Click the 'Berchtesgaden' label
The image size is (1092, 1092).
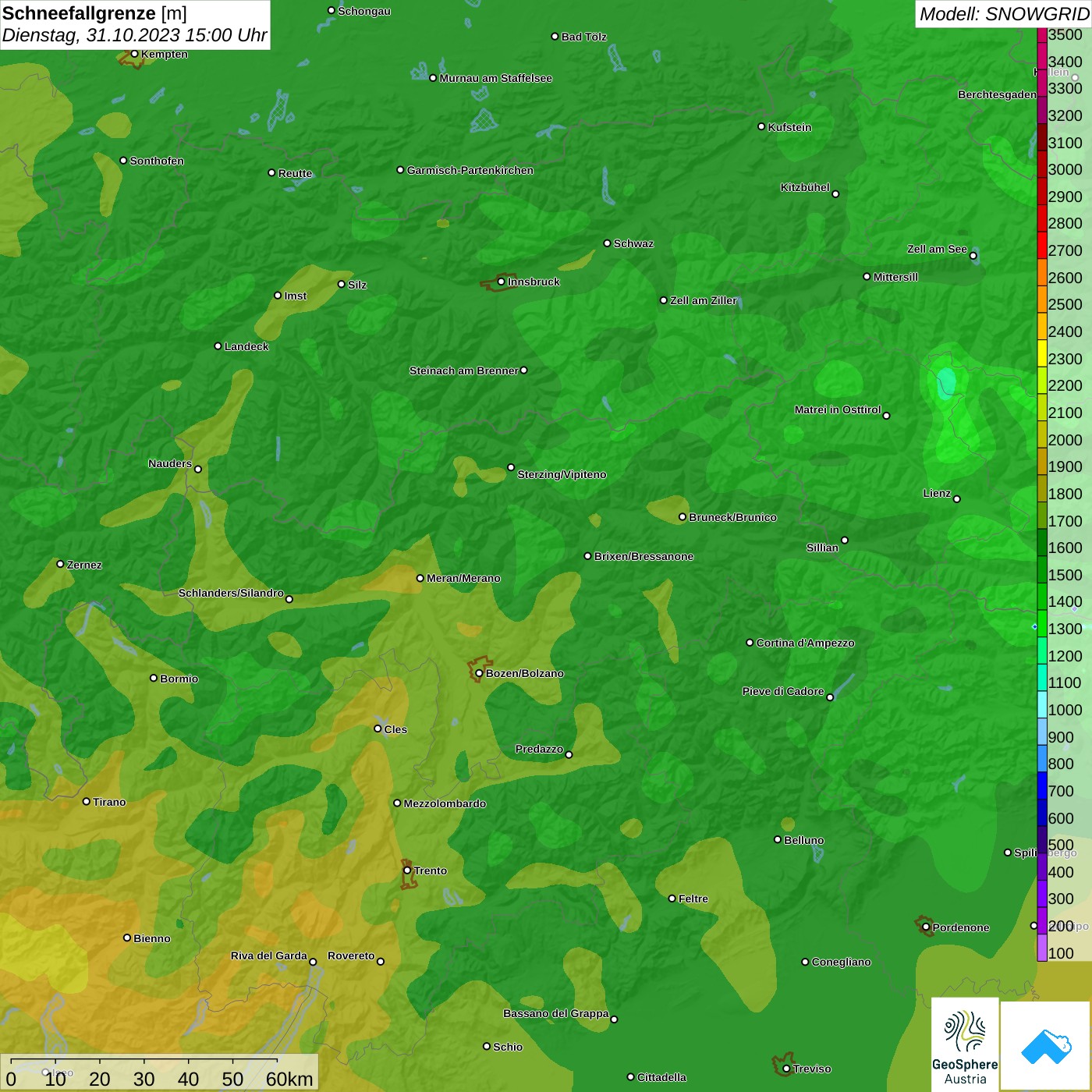(x=997, y=94)
